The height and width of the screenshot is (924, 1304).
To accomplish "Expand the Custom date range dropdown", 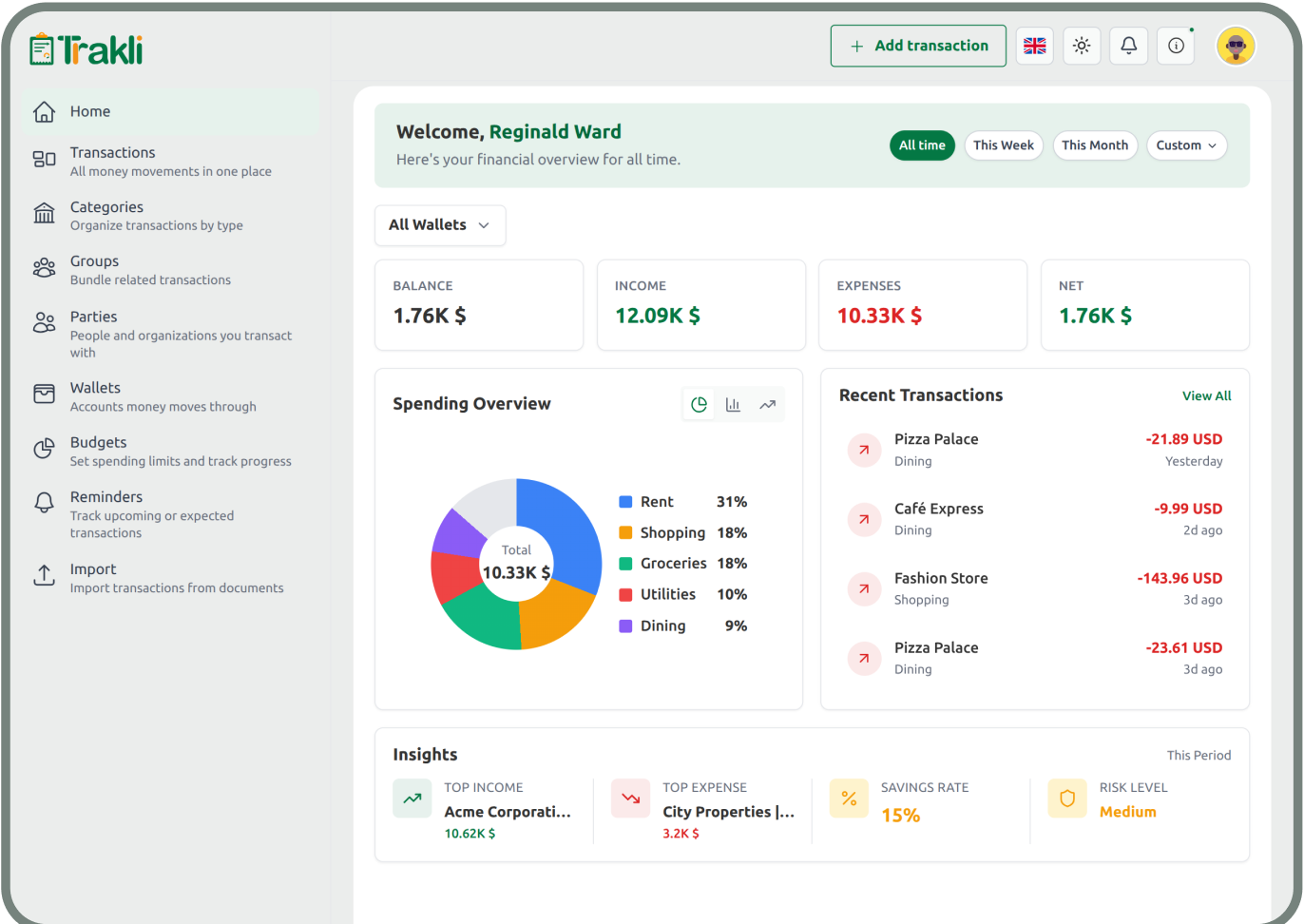I will coord(1186,145).
